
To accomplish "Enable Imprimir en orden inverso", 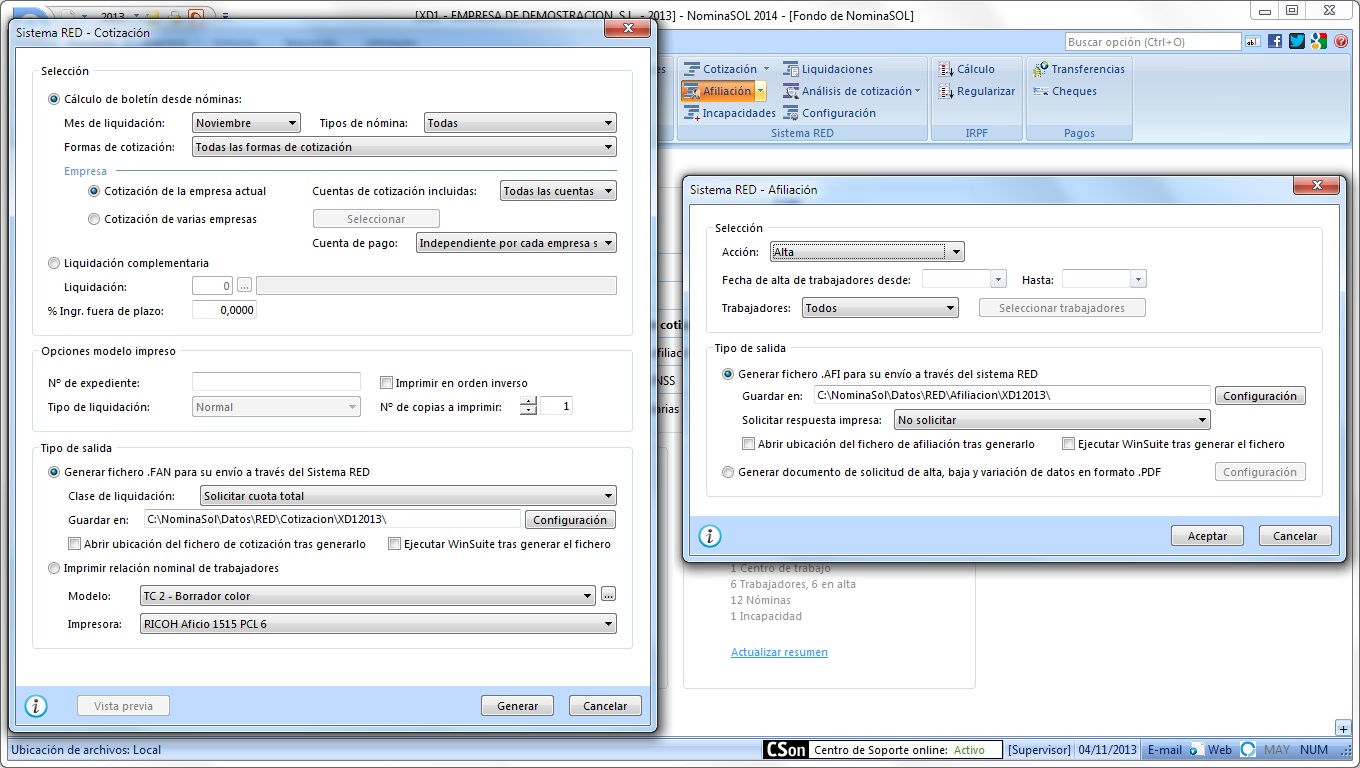I will 386,383.
